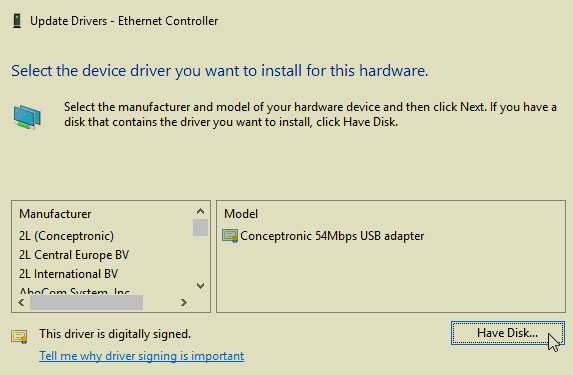This screenshot has height=375, width=573.
Task: Click the manufacturer list scroll right arrow
Action: click(x=183, y=303)
